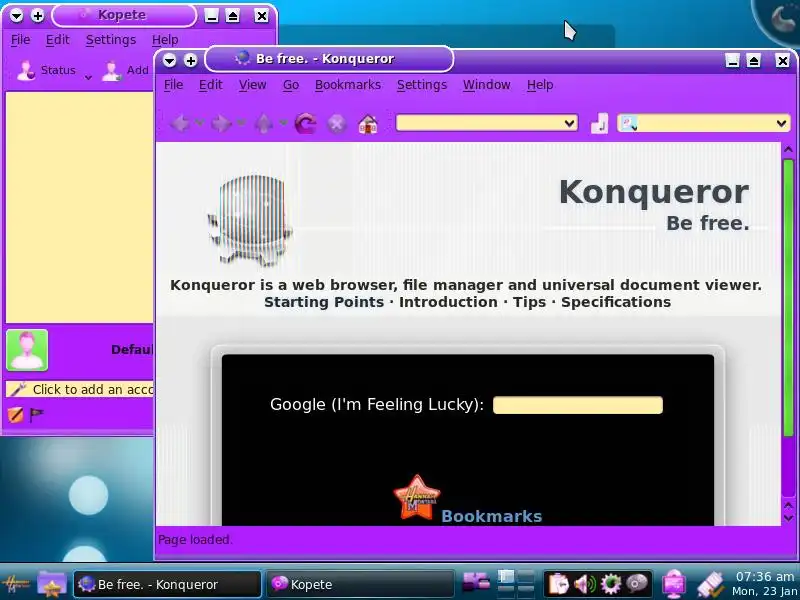The image size is (800, 600).
Task: Open the File menu in Konqueror
Action: click(x=173, y=85)
